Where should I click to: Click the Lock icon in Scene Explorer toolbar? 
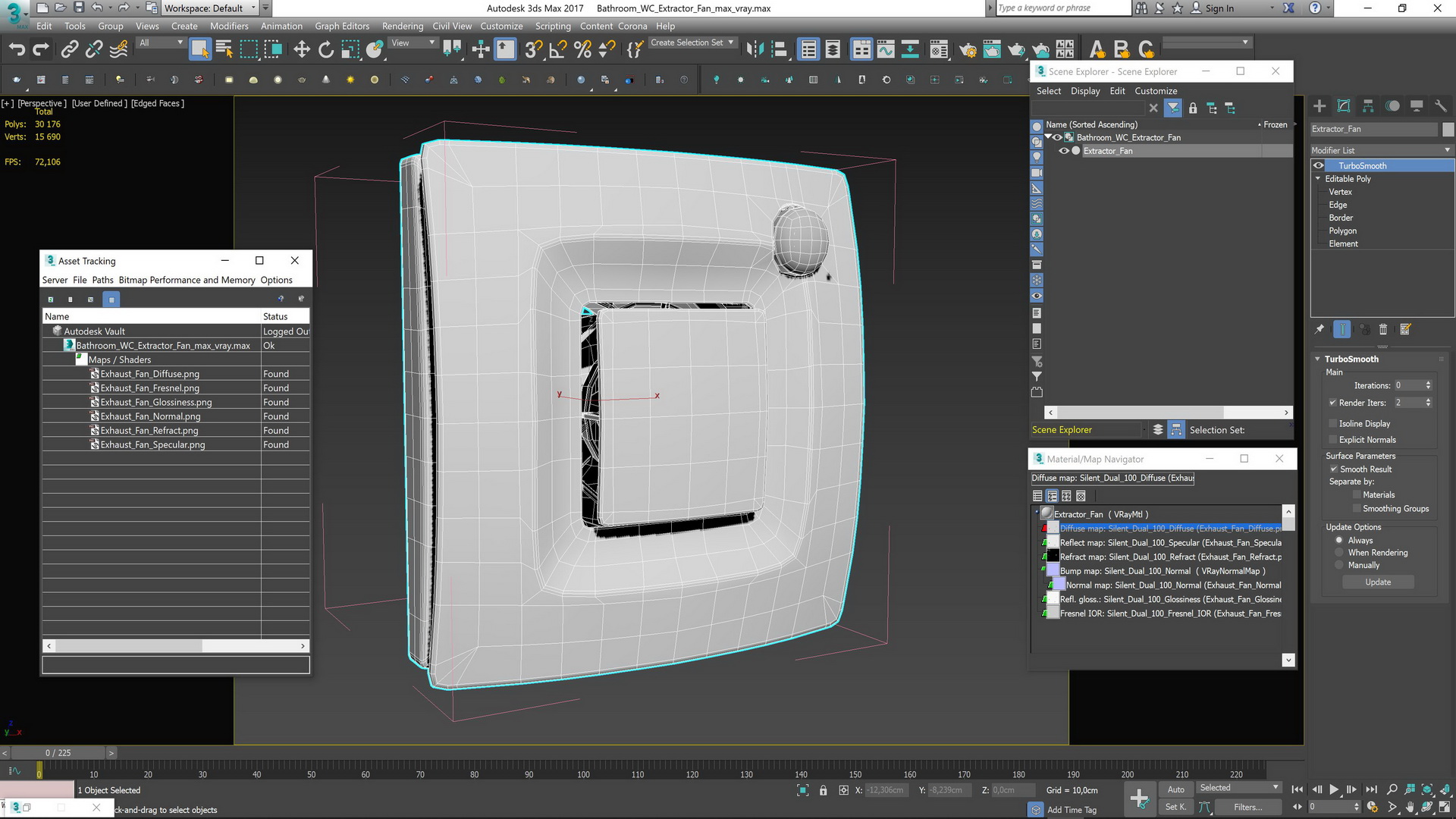1193,108
